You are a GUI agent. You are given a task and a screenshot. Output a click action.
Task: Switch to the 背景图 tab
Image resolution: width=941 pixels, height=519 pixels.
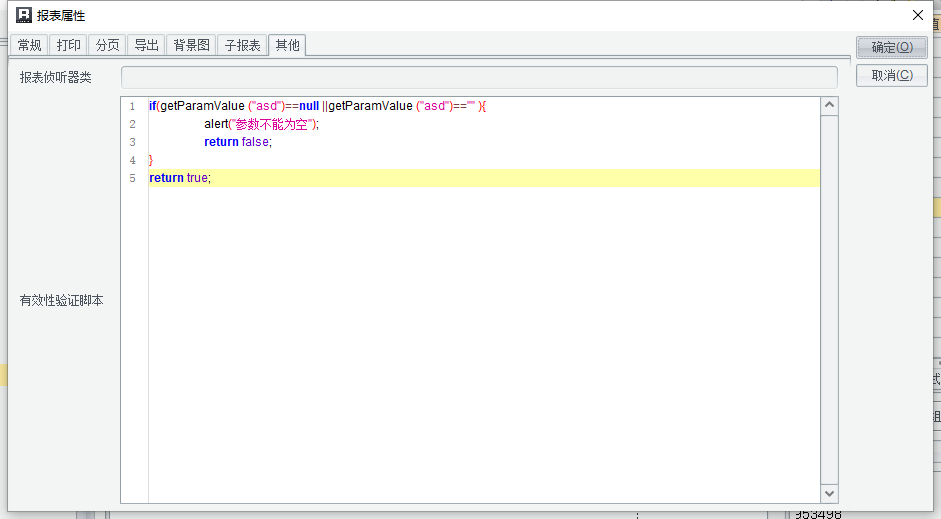[191, 45]
